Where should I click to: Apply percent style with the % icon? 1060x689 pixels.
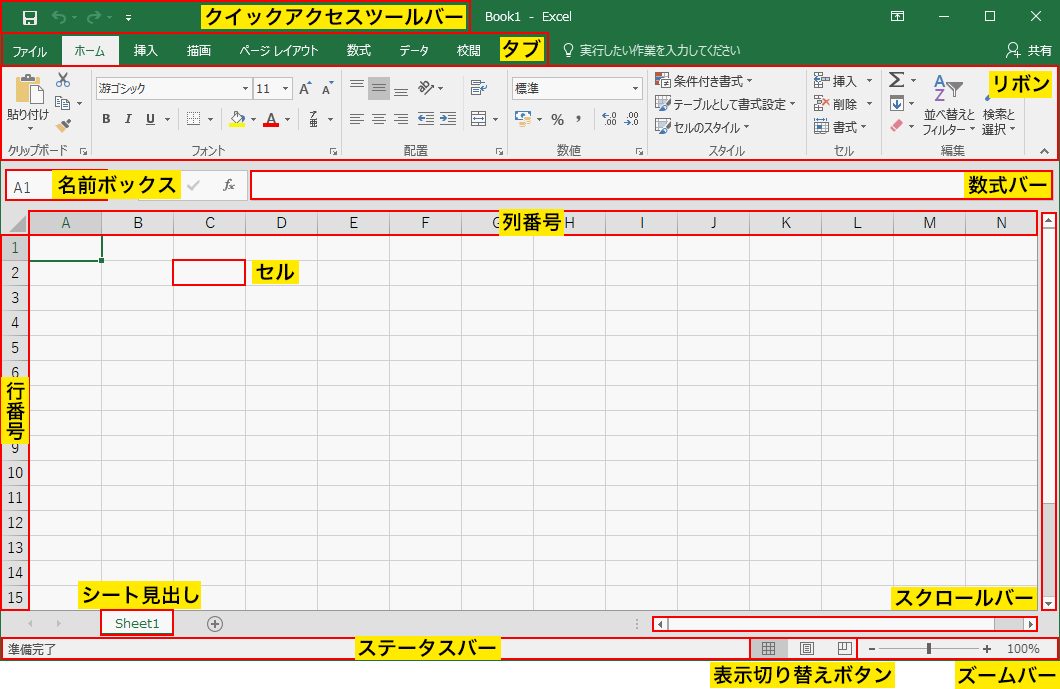point(557,119)
